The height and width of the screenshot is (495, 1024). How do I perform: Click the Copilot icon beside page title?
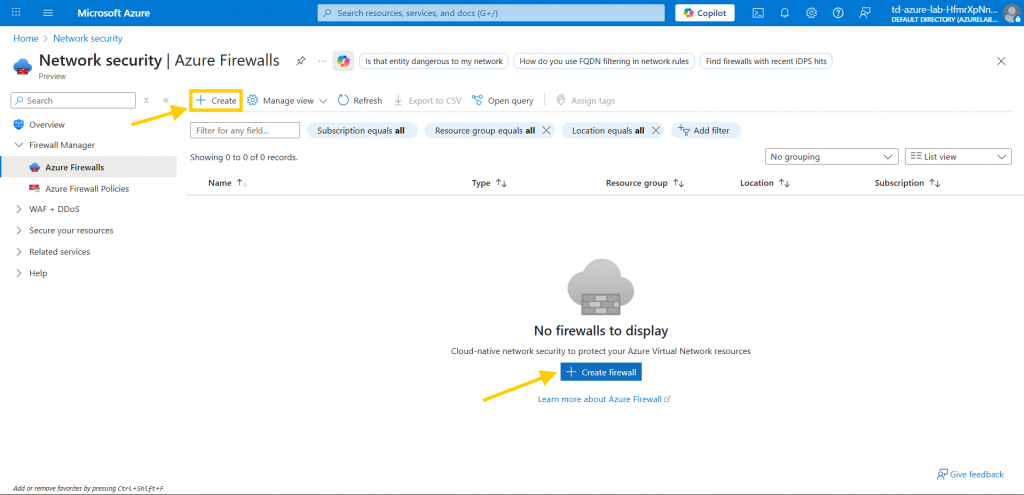point(343,61)
